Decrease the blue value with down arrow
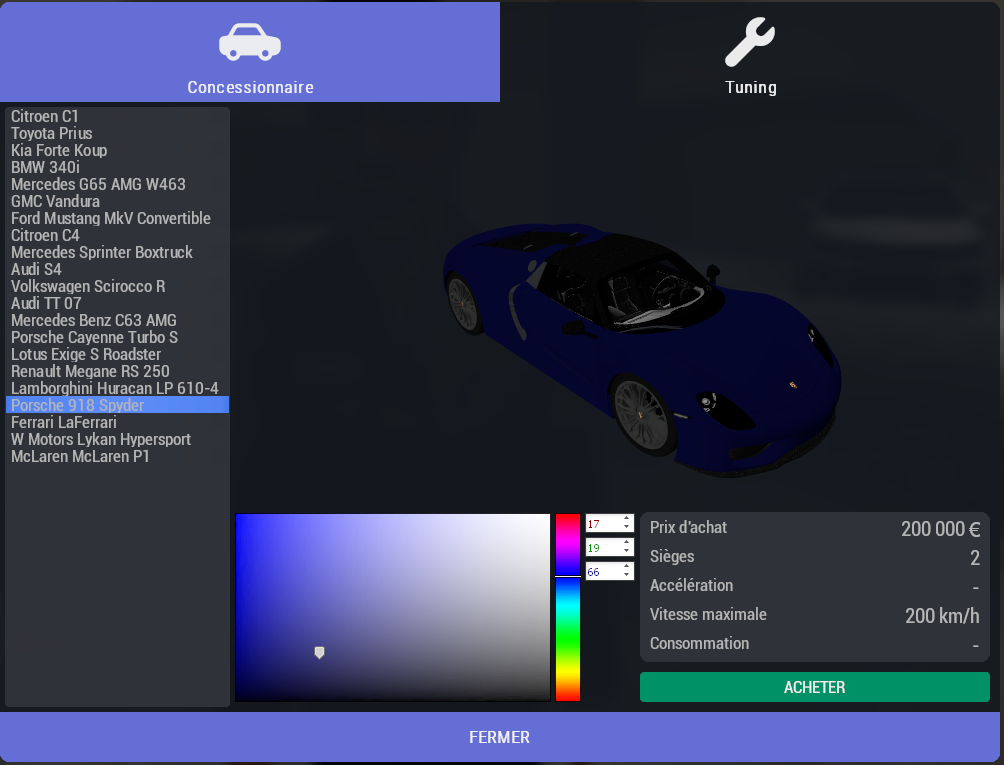The width and height of the screenshot is (1004, 765). [x=626, y=576]
